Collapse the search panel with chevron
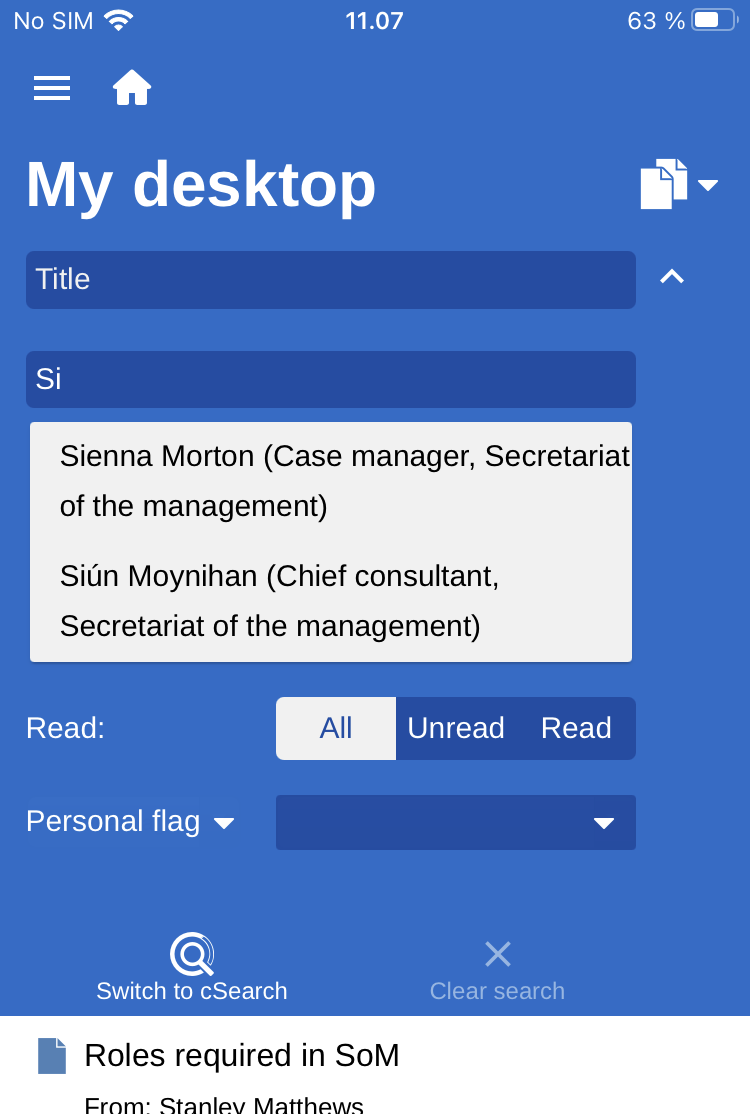This screenshot has width=750, height=1114. click(672, 278)
